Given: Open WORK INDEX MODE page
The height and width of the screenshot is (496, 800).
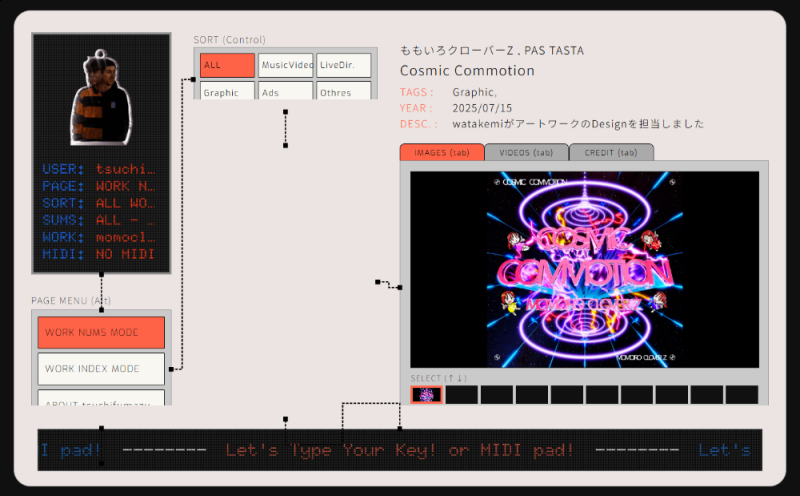Looking at the screenshot, I should 101,368.
